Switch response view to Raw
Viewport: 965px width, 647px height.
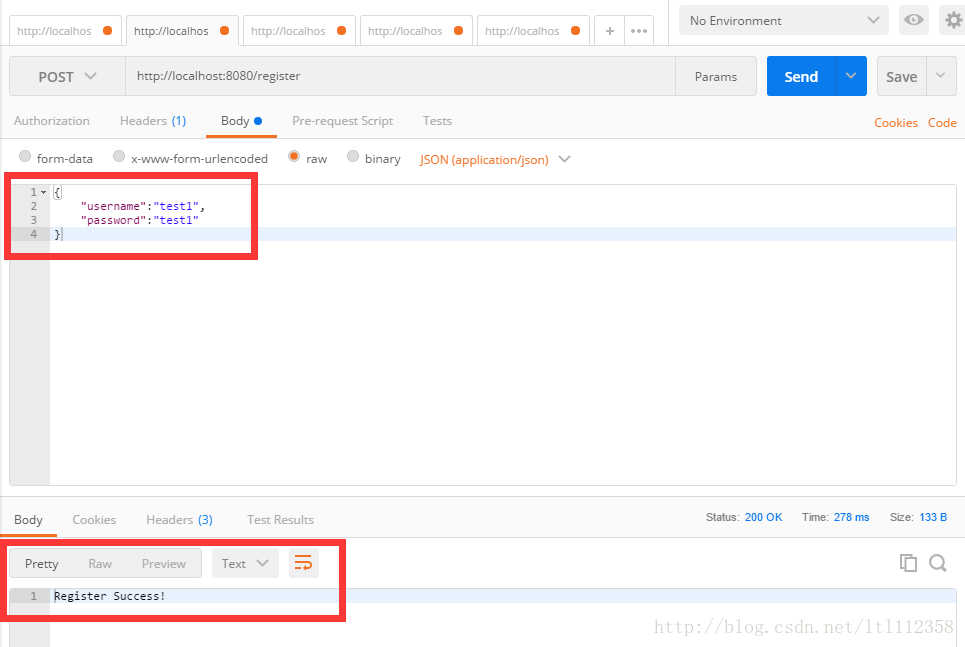(100, 563)
